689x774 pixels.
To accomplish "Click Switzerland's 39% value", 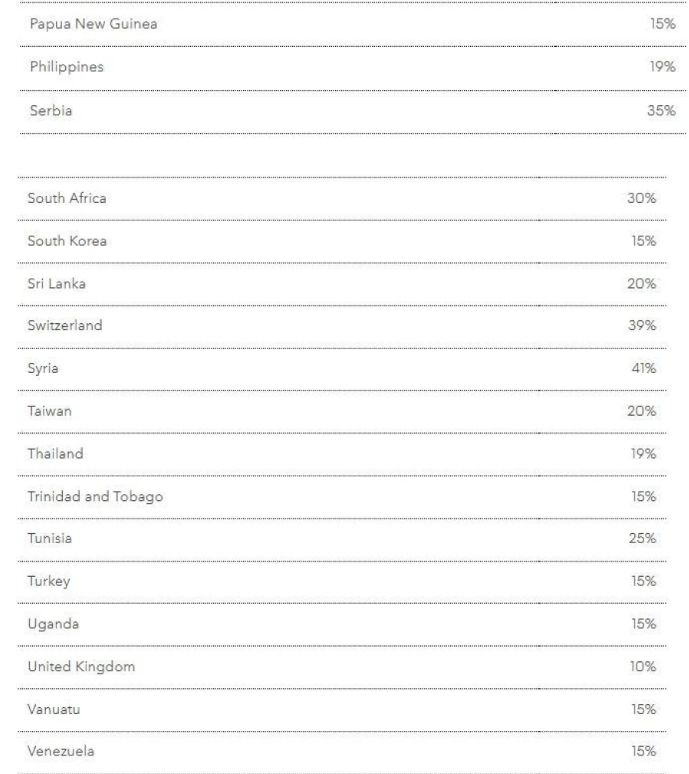I will point(641,326).
